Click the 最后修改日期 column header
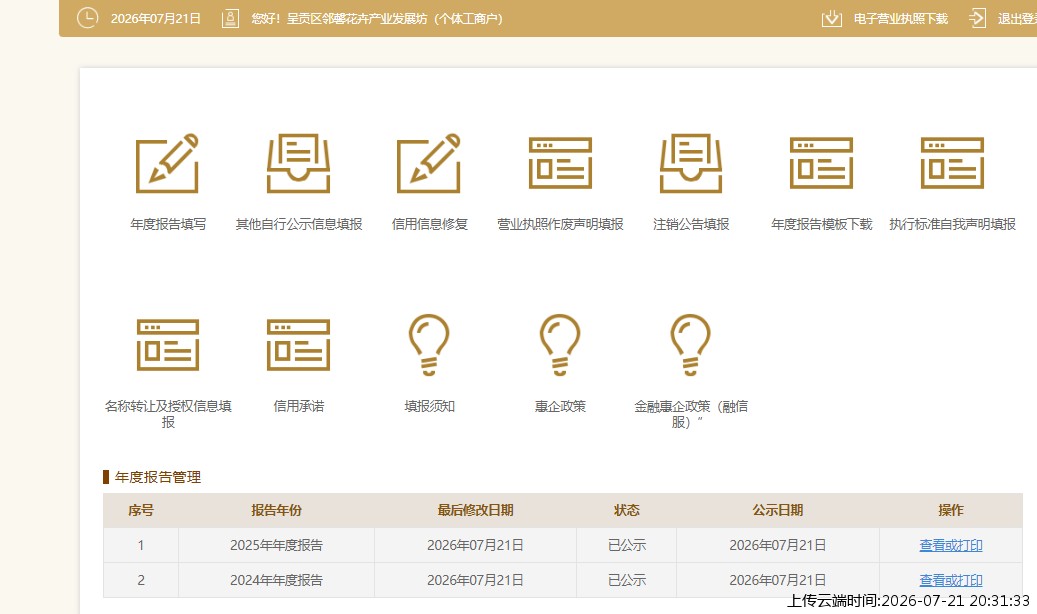Viewport: 1037px width, 614px height. click(476, 510)
